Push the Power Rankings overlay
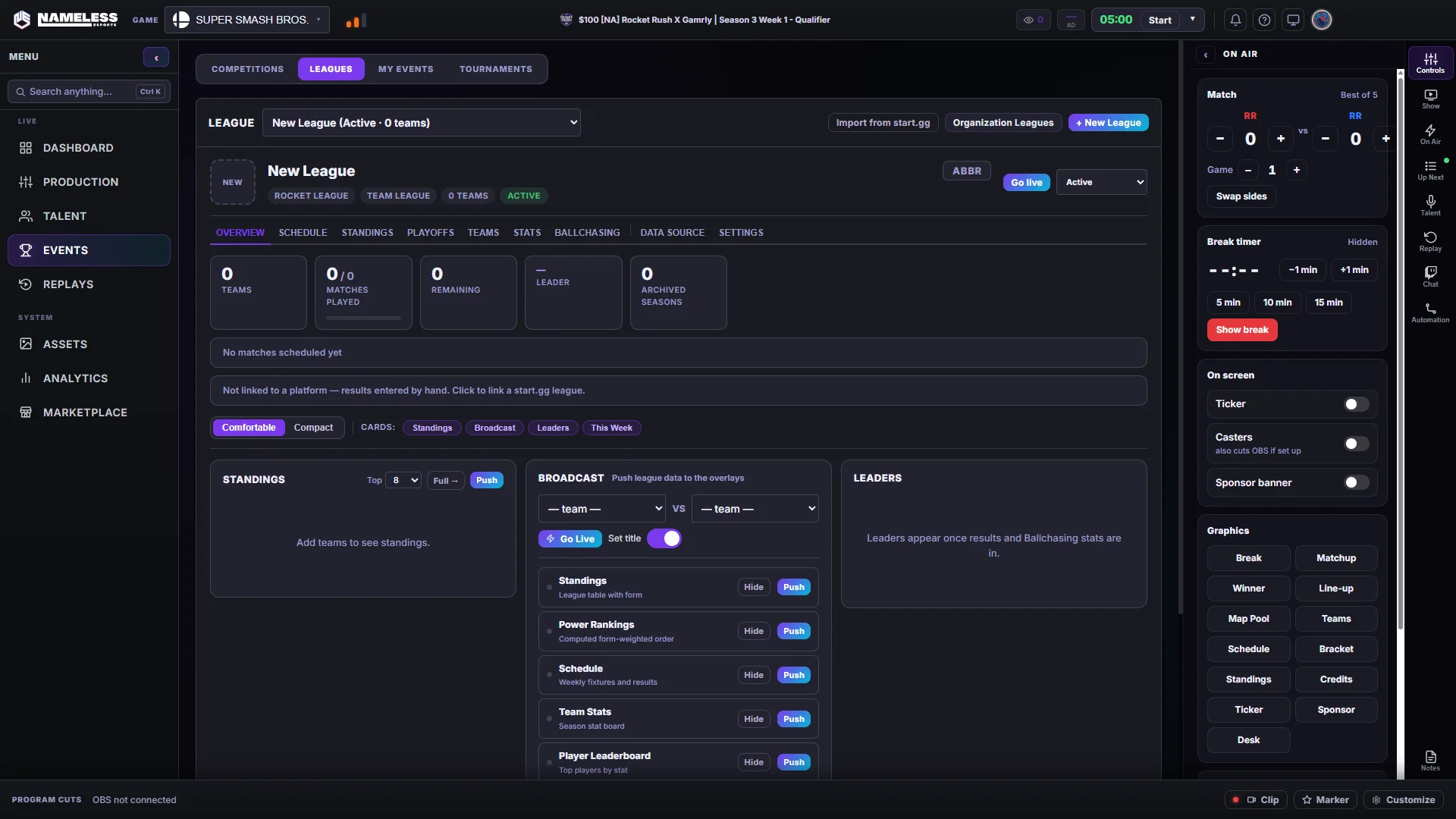 tap(793, 631)
